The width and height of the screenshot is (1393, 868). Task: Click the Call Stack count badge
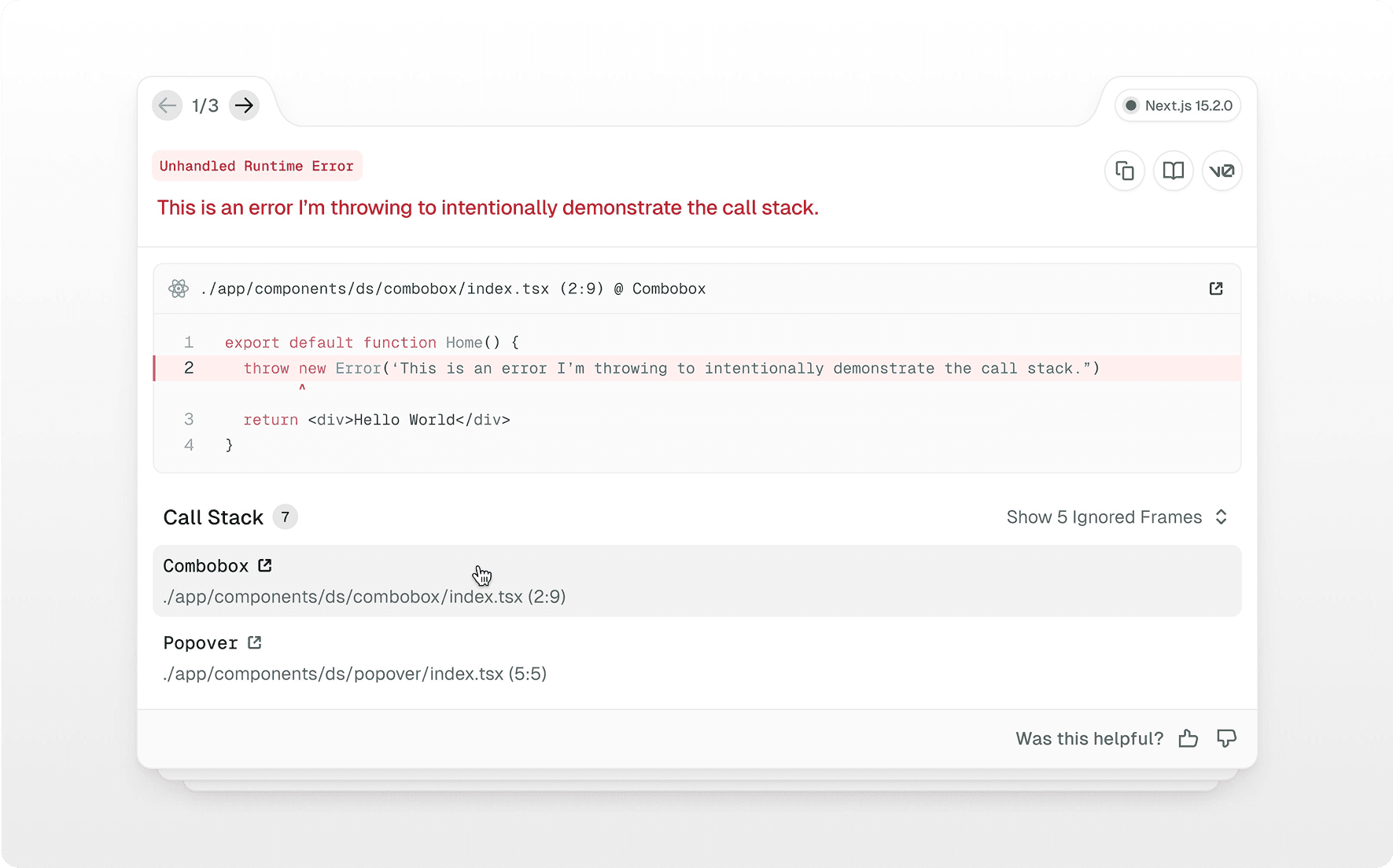285,517
